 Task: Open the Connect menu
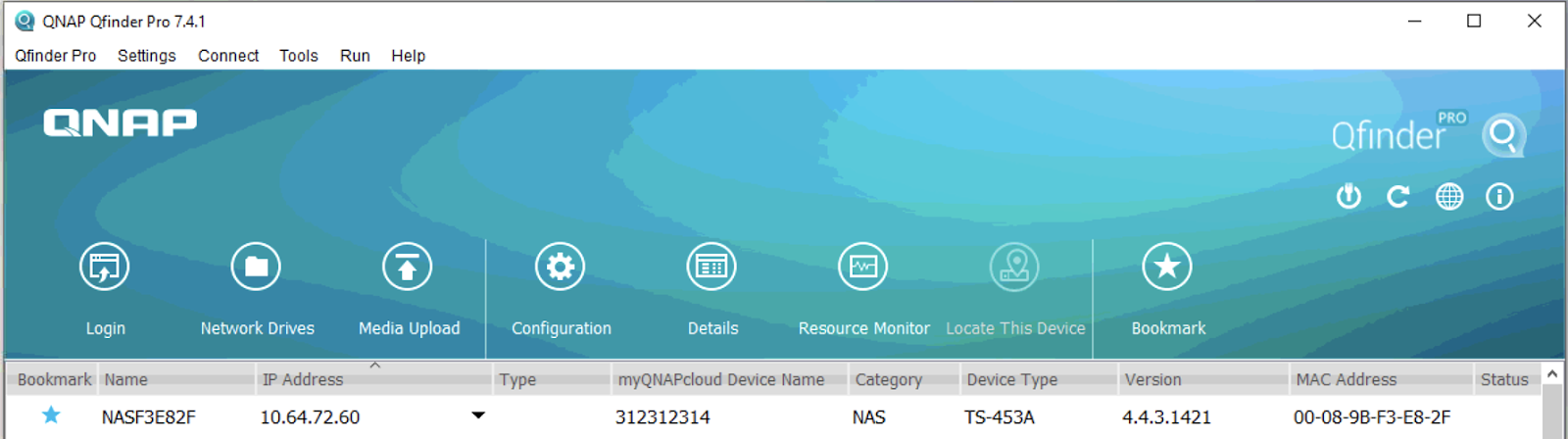pos(228,56)
